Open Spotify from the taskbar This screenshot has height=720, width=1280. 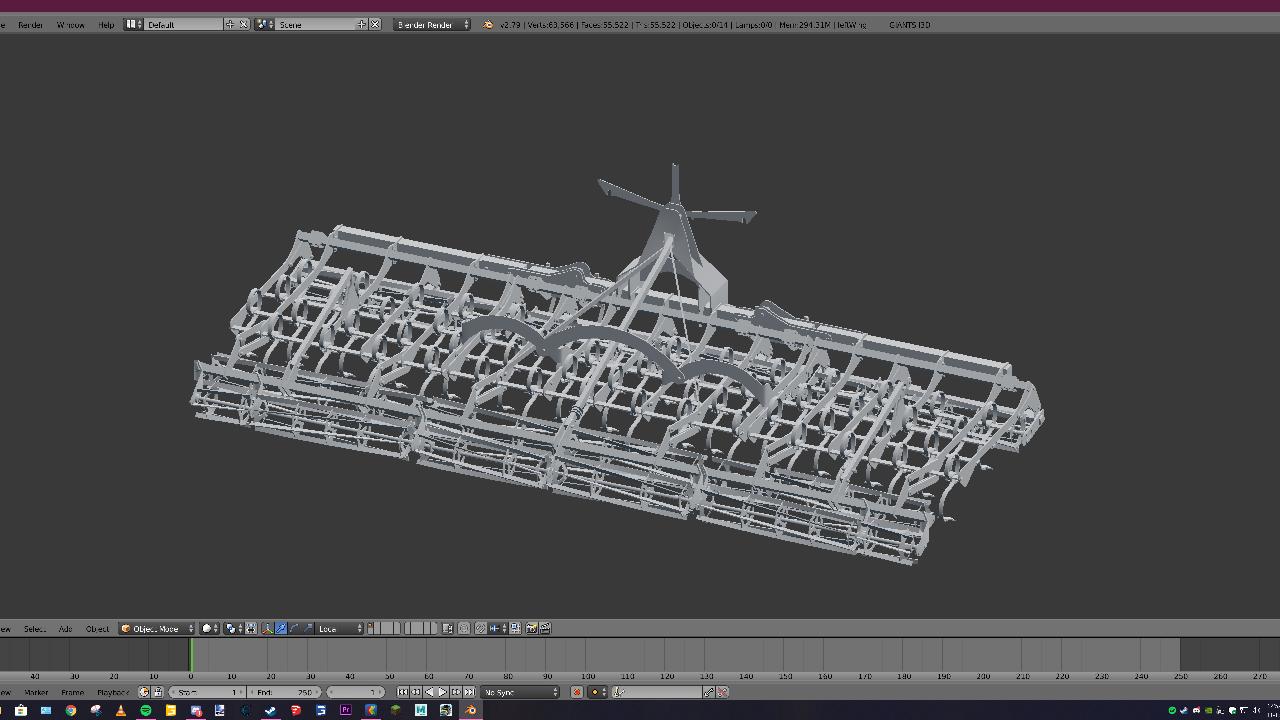[146, 710]
